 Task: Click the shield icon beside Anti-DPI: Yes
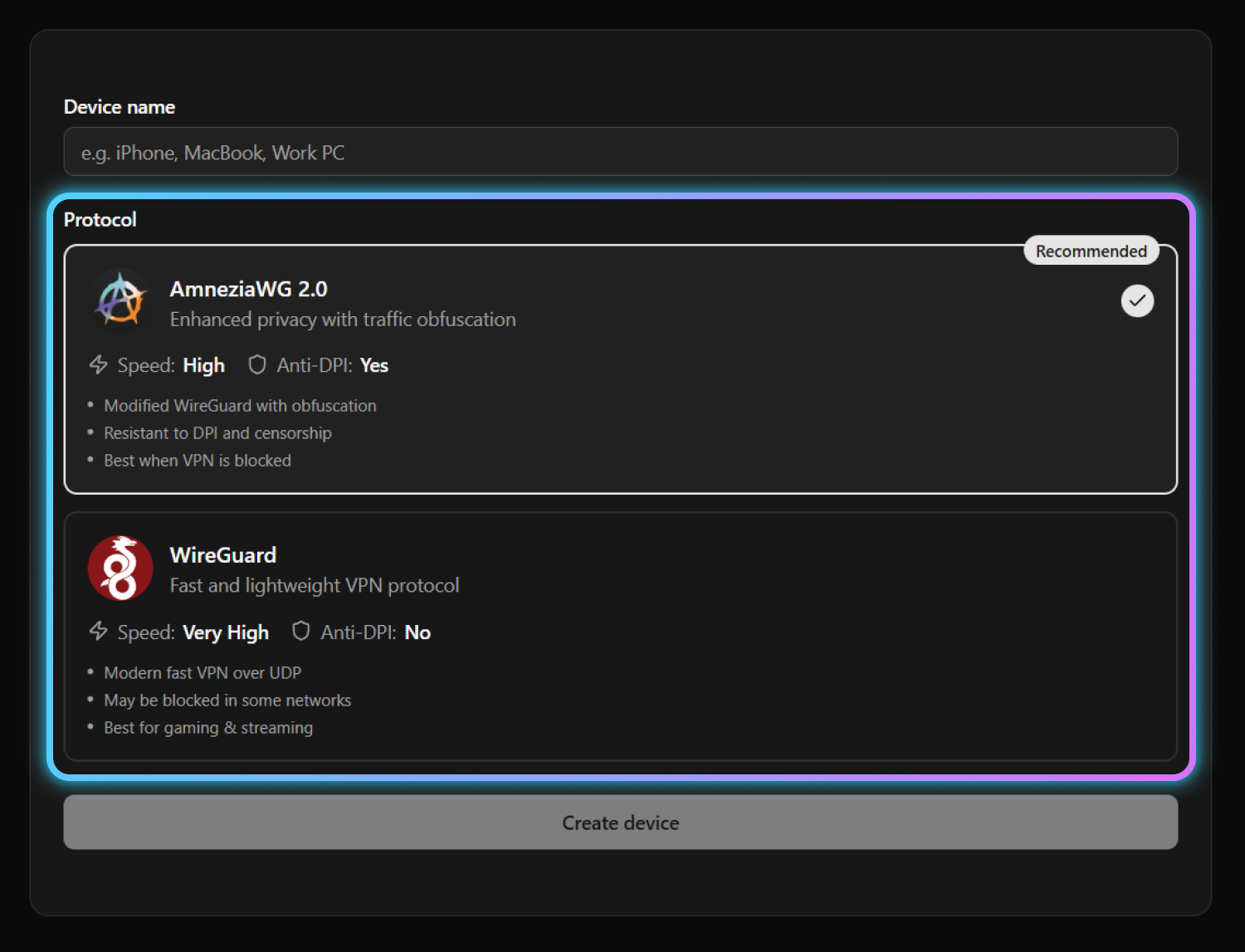tap(257, 365)
